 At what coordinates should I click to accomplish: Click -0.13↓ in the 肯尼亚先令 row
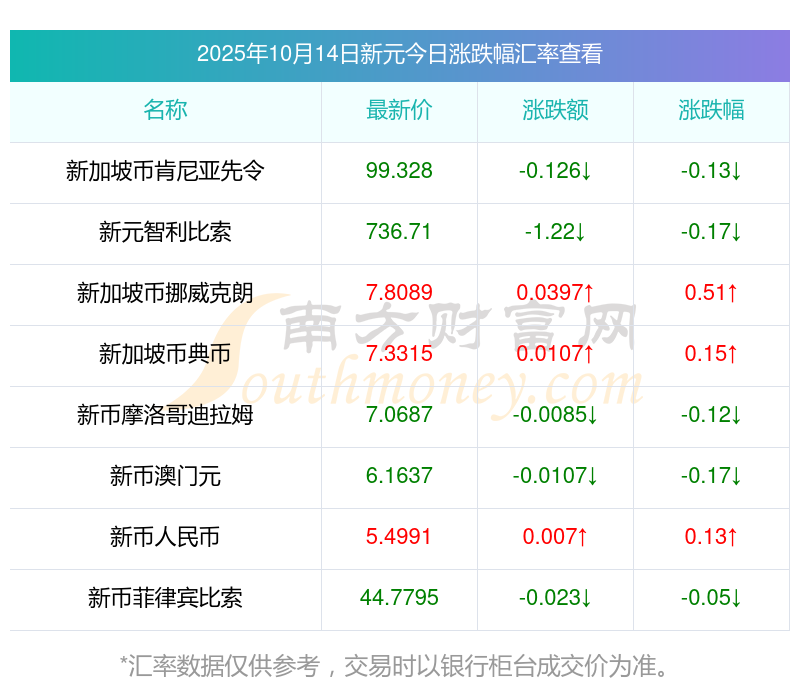point(711,171)
